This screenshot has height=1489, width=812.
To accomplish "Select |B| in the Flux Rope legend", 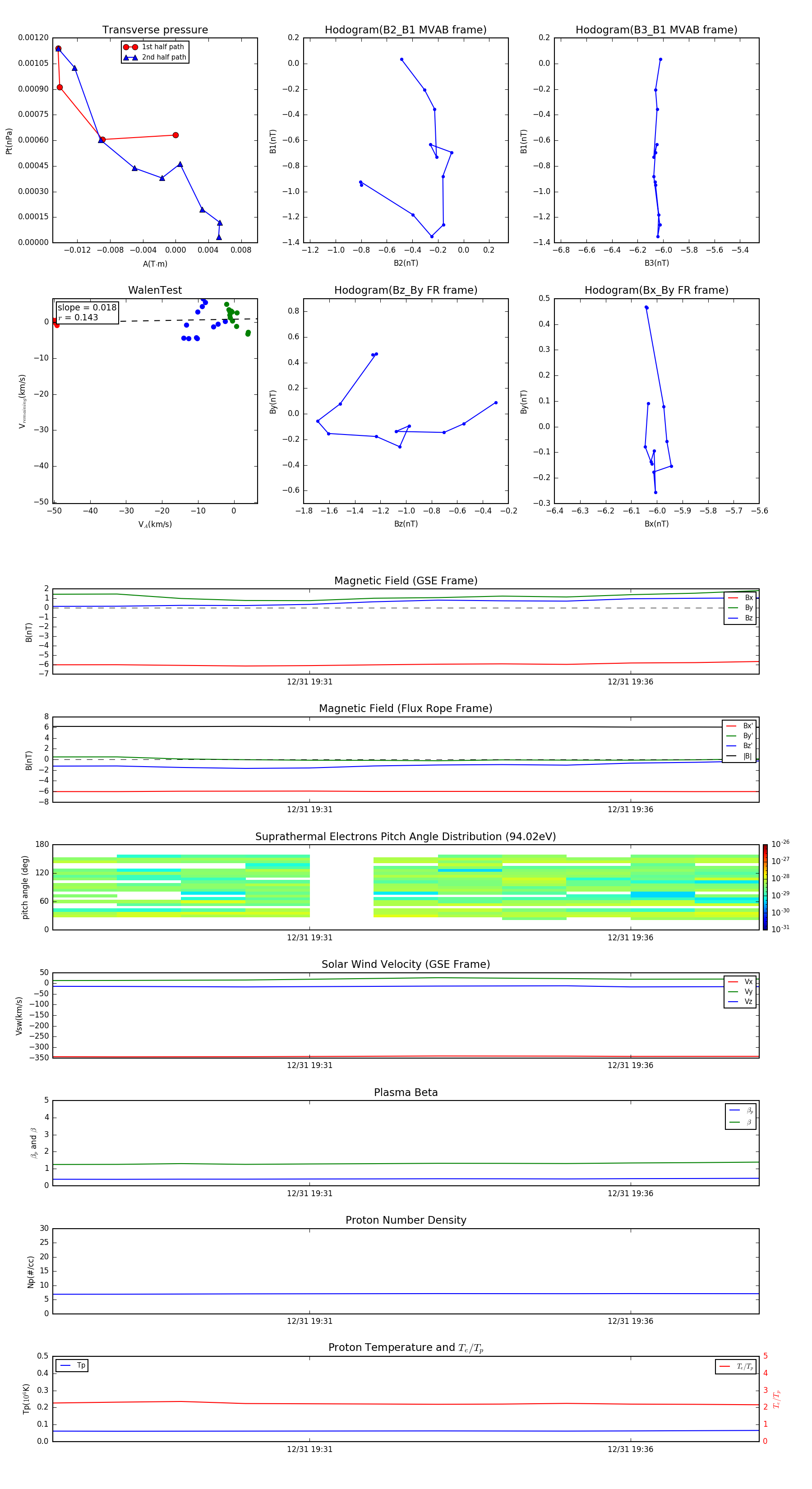I will [739, 756].
